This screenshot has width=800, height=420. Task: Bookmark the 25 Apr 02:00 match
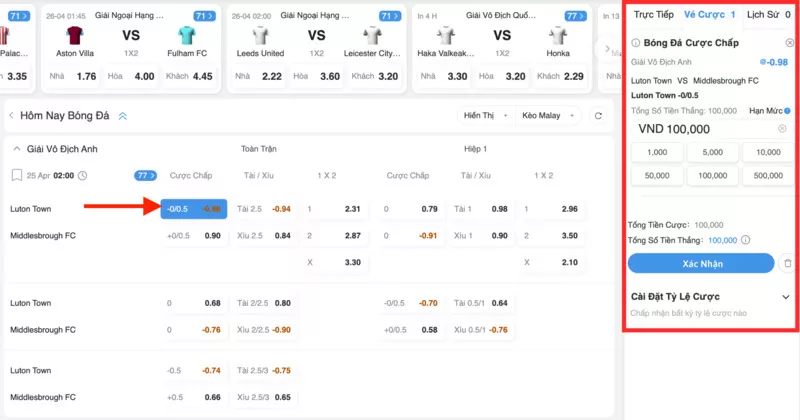[x=16, y=176]
